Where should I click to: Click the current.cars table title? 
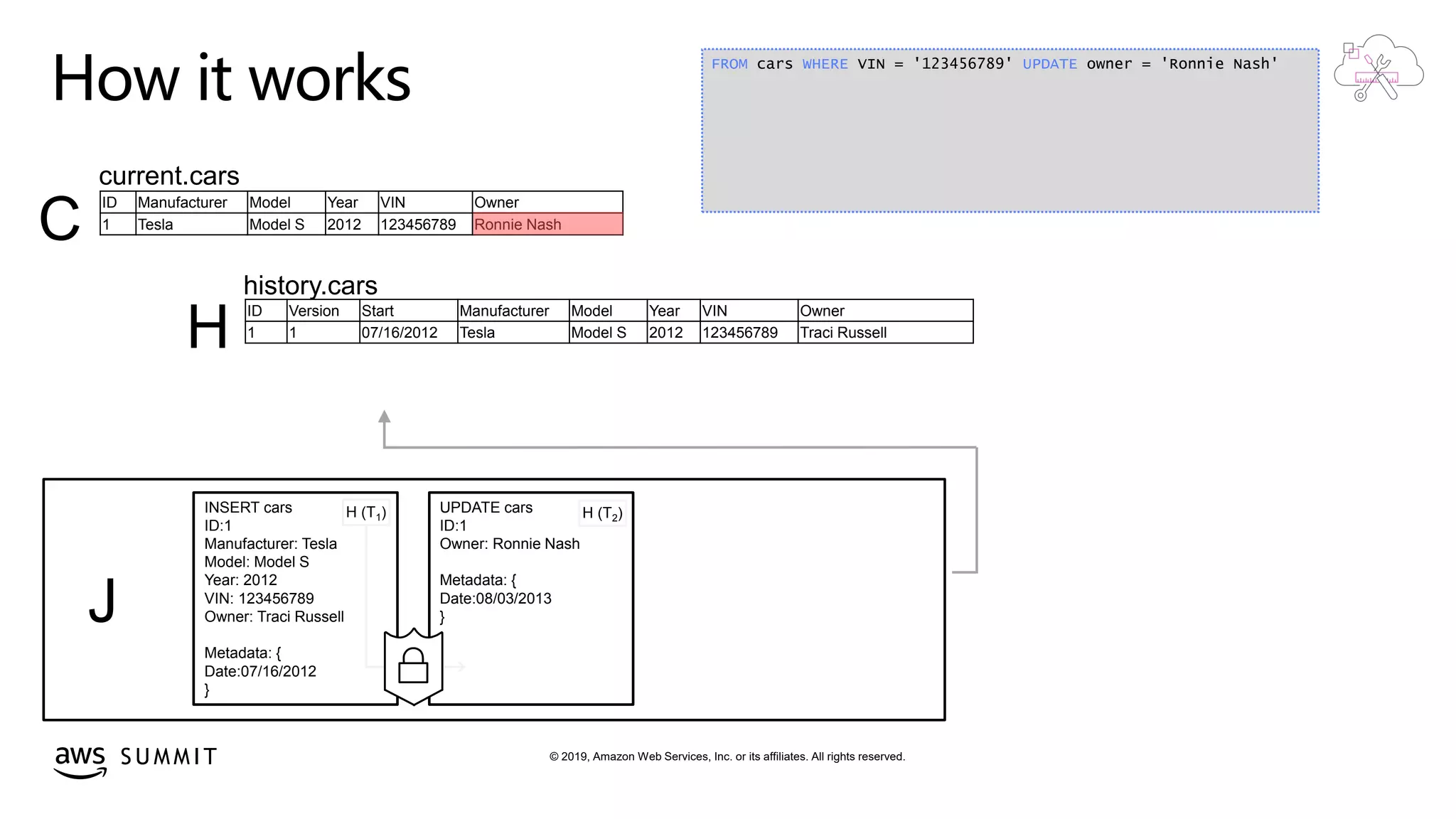pos(168,176)
